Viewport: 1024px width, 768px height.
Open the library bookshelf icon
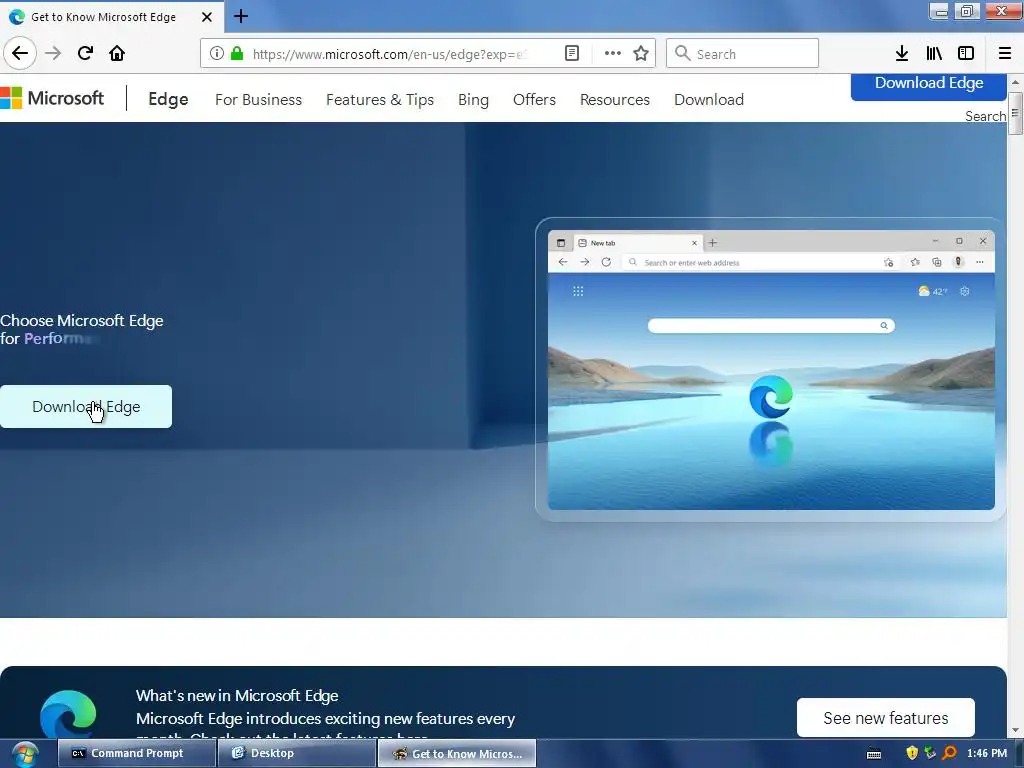tap(934, 54)
